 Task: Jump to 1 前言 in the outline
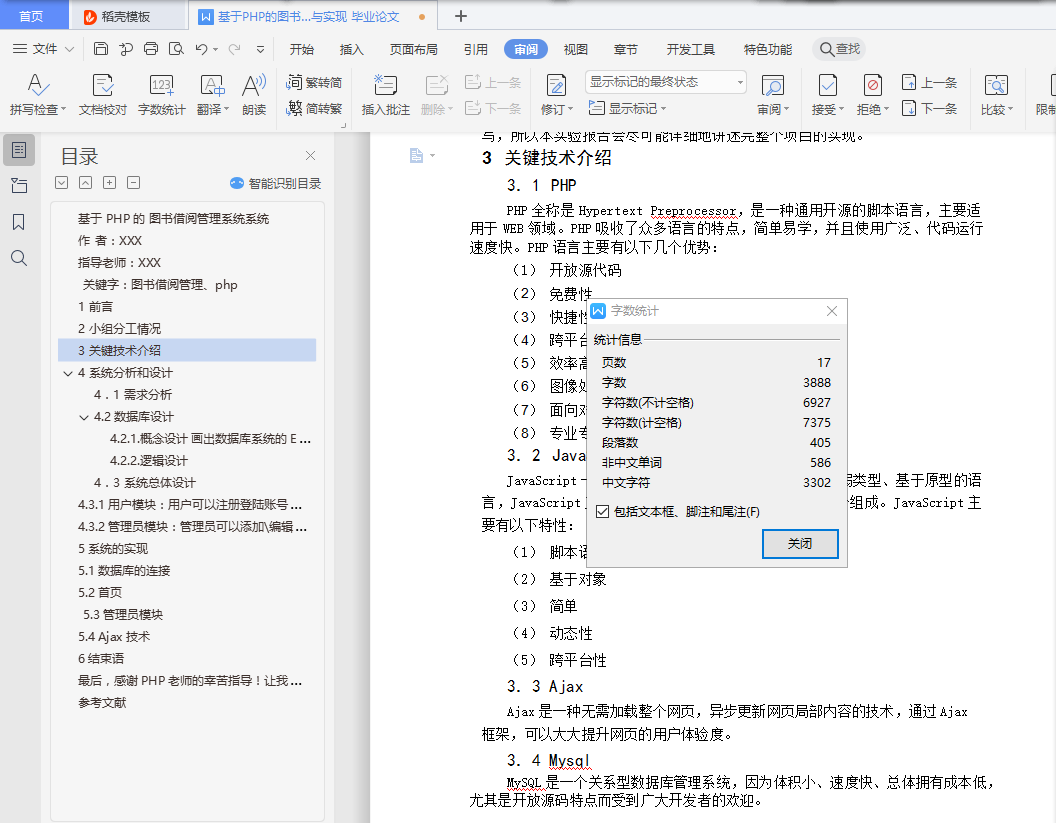pyautogui.click(x=96, y=306)
